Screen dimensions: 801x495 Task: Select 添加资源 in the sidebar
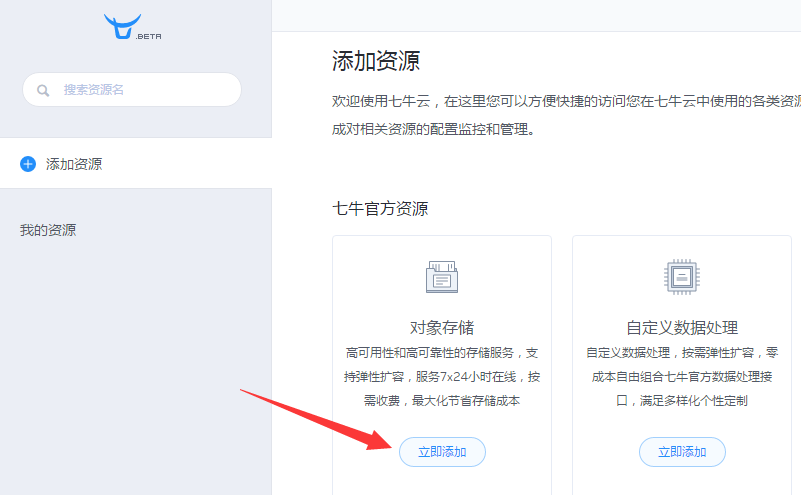pos(136,163)
